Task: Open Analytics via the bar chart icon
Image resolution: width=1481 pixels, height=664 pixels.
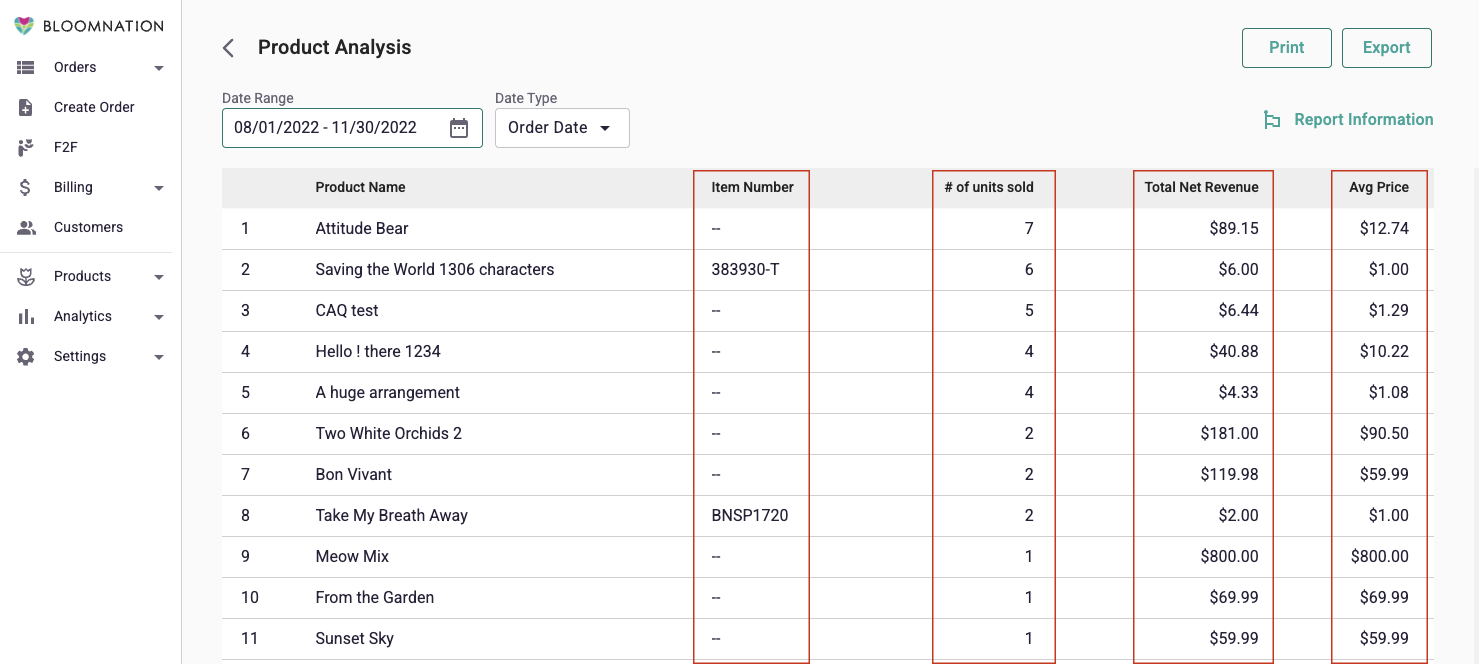Action: [x=26, y=316]
